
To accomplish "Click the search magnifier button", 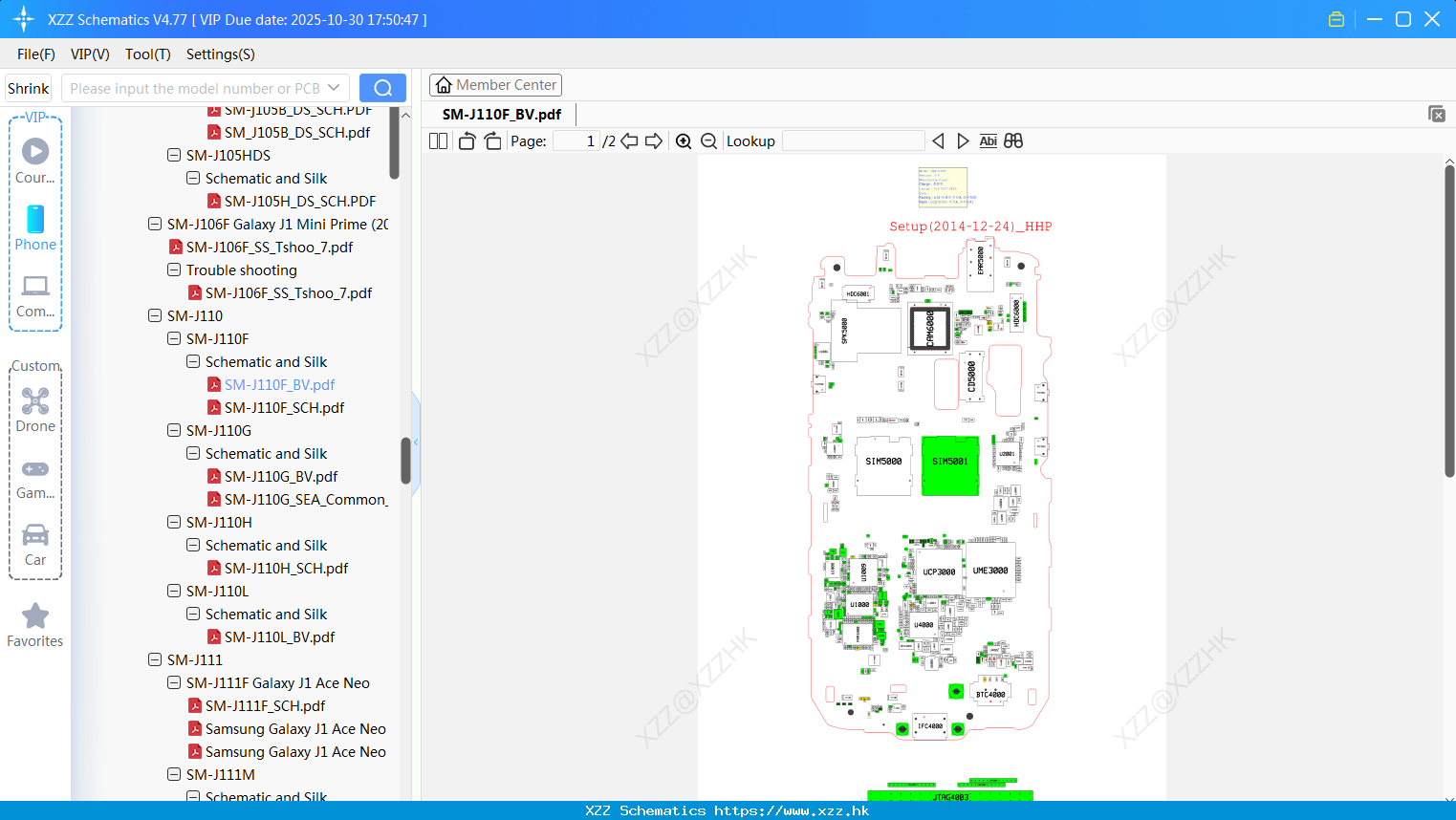I will coord(382,88).
